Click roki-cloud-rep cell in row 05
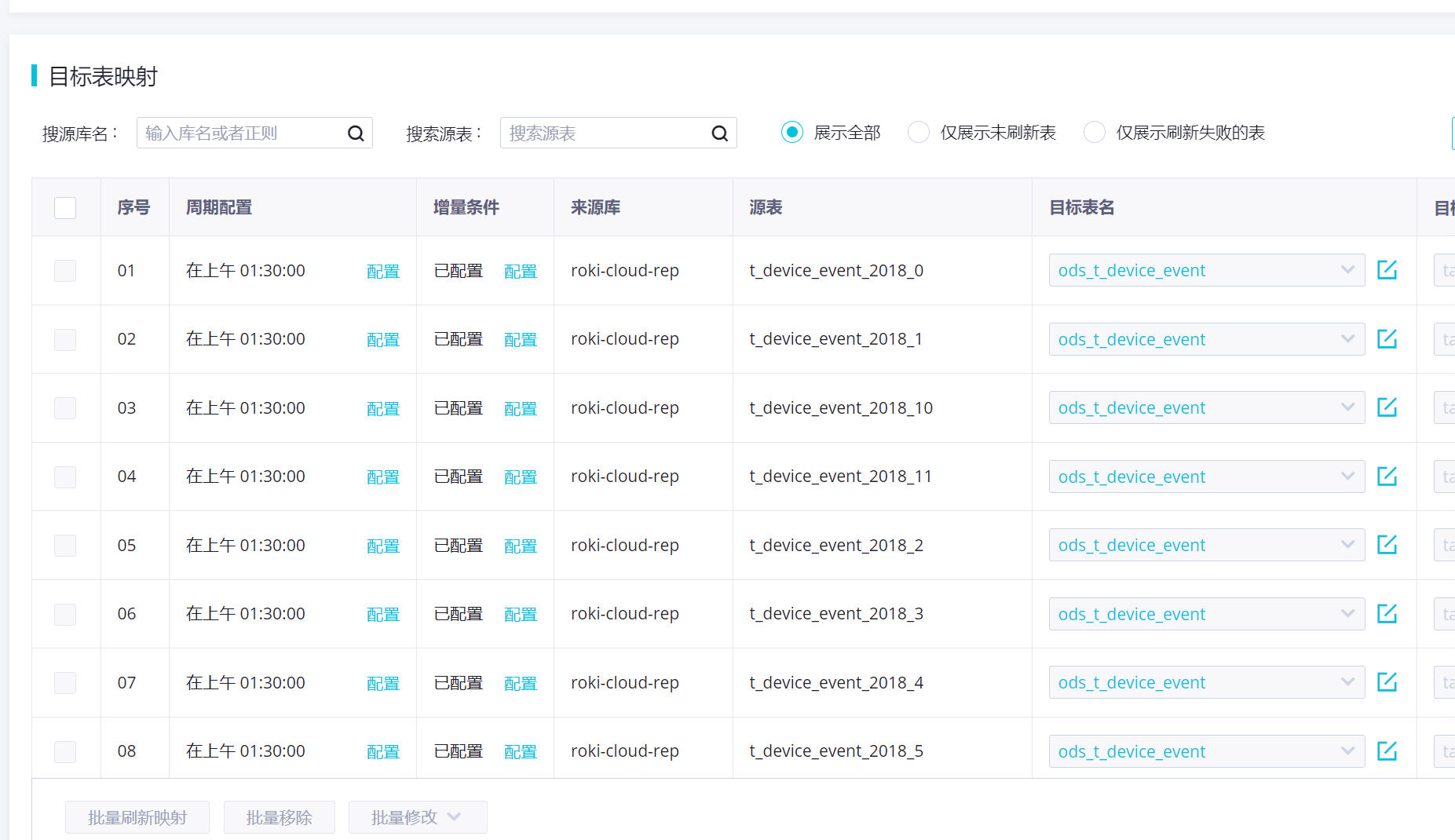Viewport: 1455px width, 840px height. pyautogui.click(x=625, y=545)
